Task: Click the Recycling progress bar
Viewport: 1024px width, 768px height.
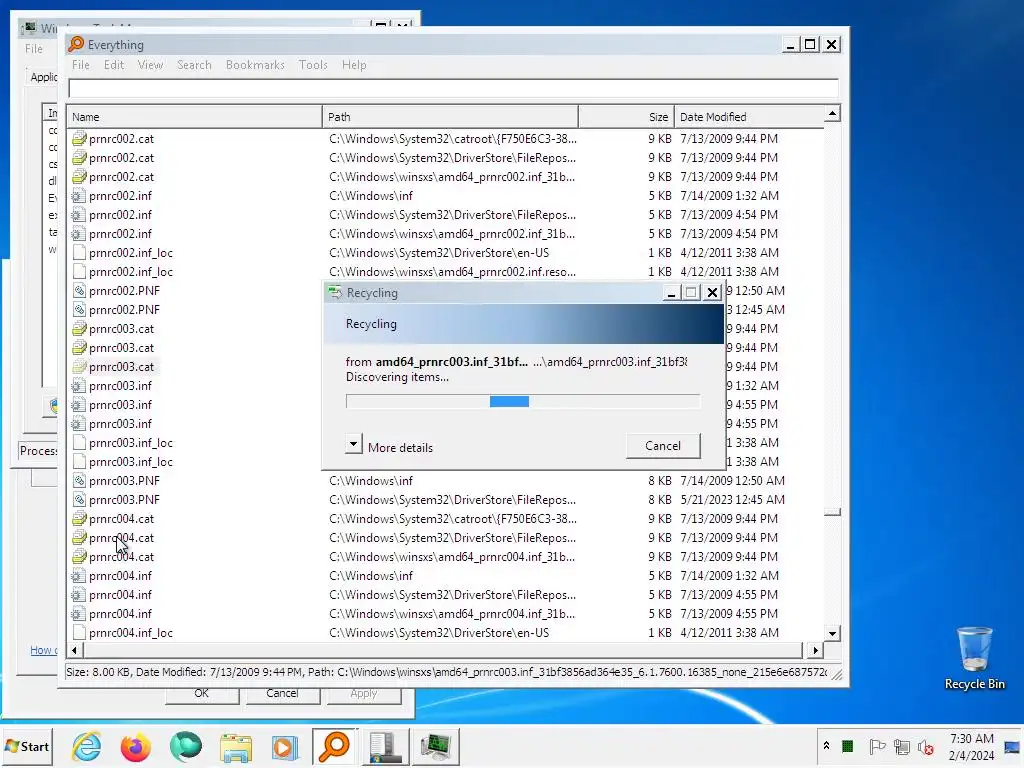Action: pyautogui.click(x=522, y=401)
